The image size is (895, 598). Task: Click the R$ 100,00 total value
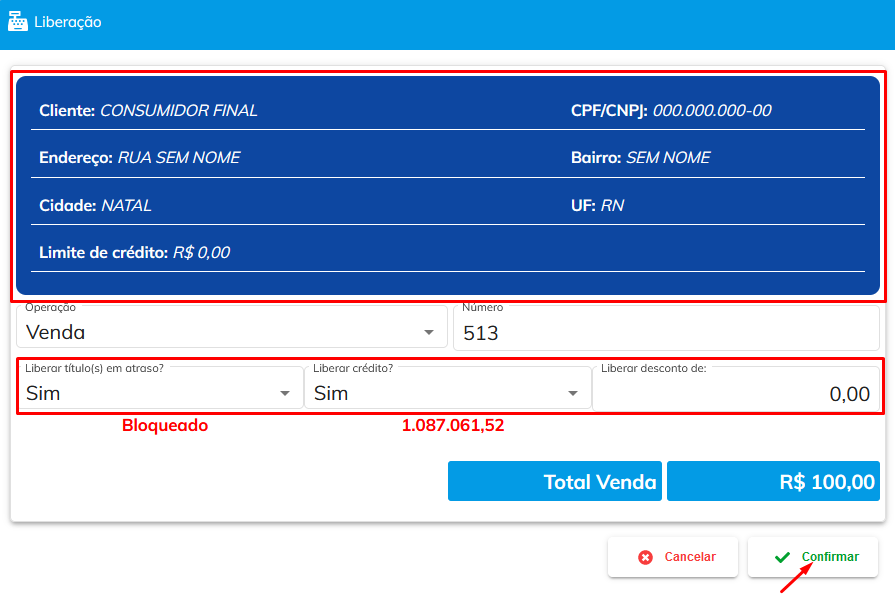[x=773, y=481]
